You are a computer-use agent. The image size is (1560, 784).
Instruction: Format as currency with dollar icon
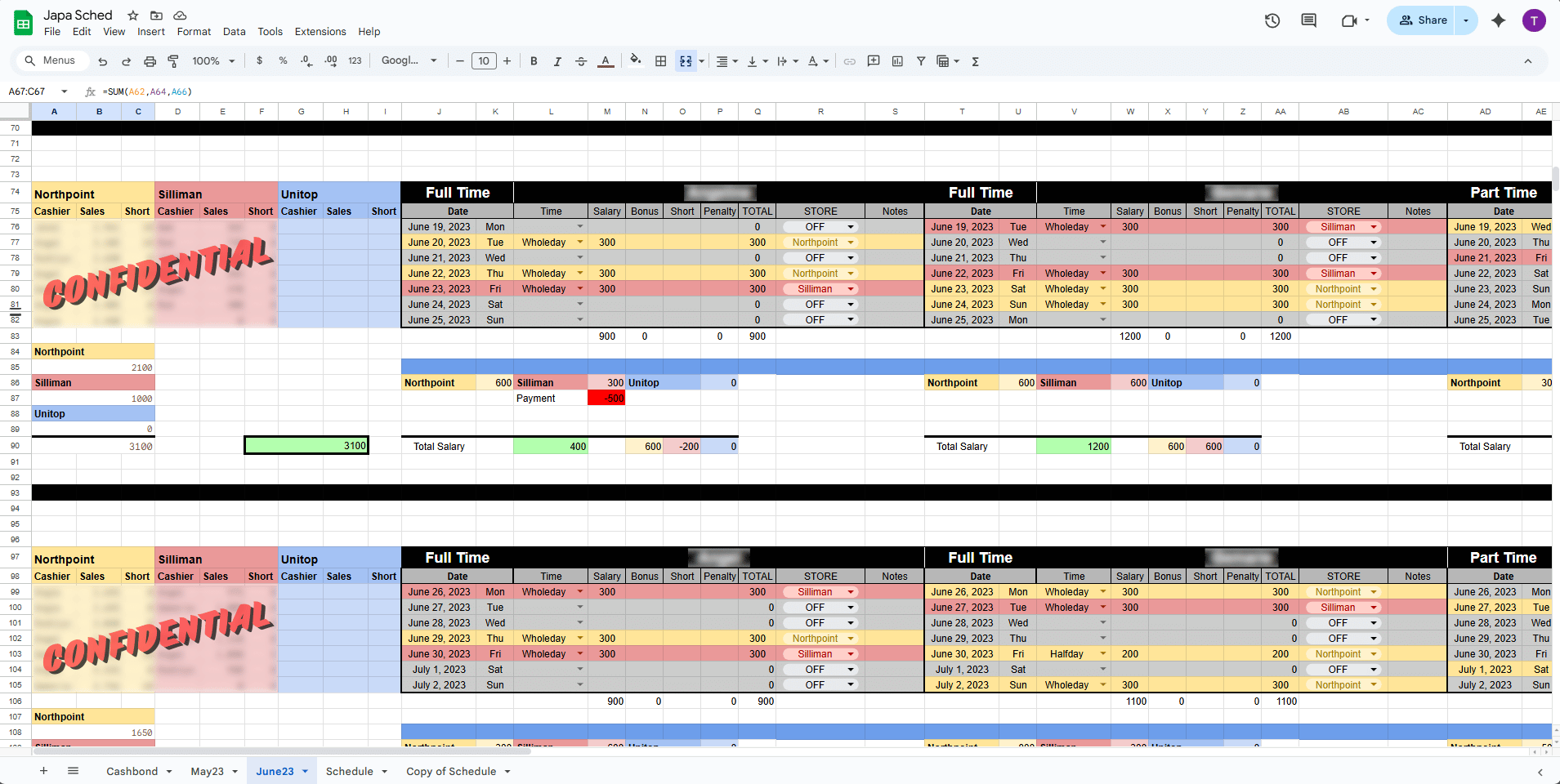click(x=260, y=61)
